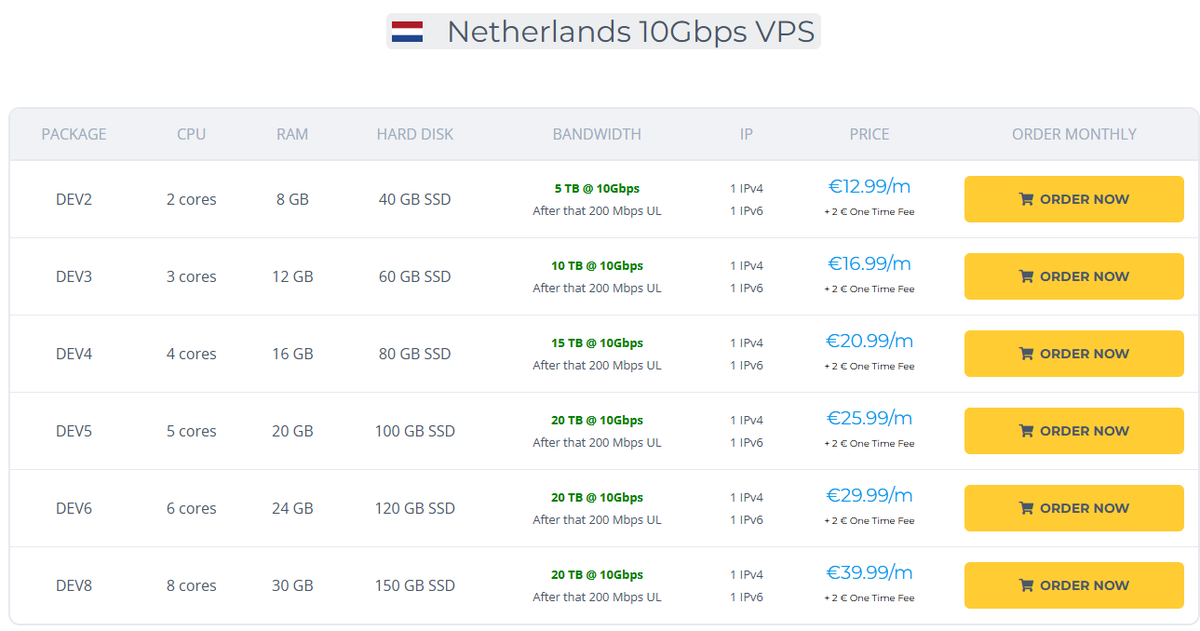Viewport: 1200px width, 631px height.
Task: Select the €39.99/m price text
Action: 869,572
